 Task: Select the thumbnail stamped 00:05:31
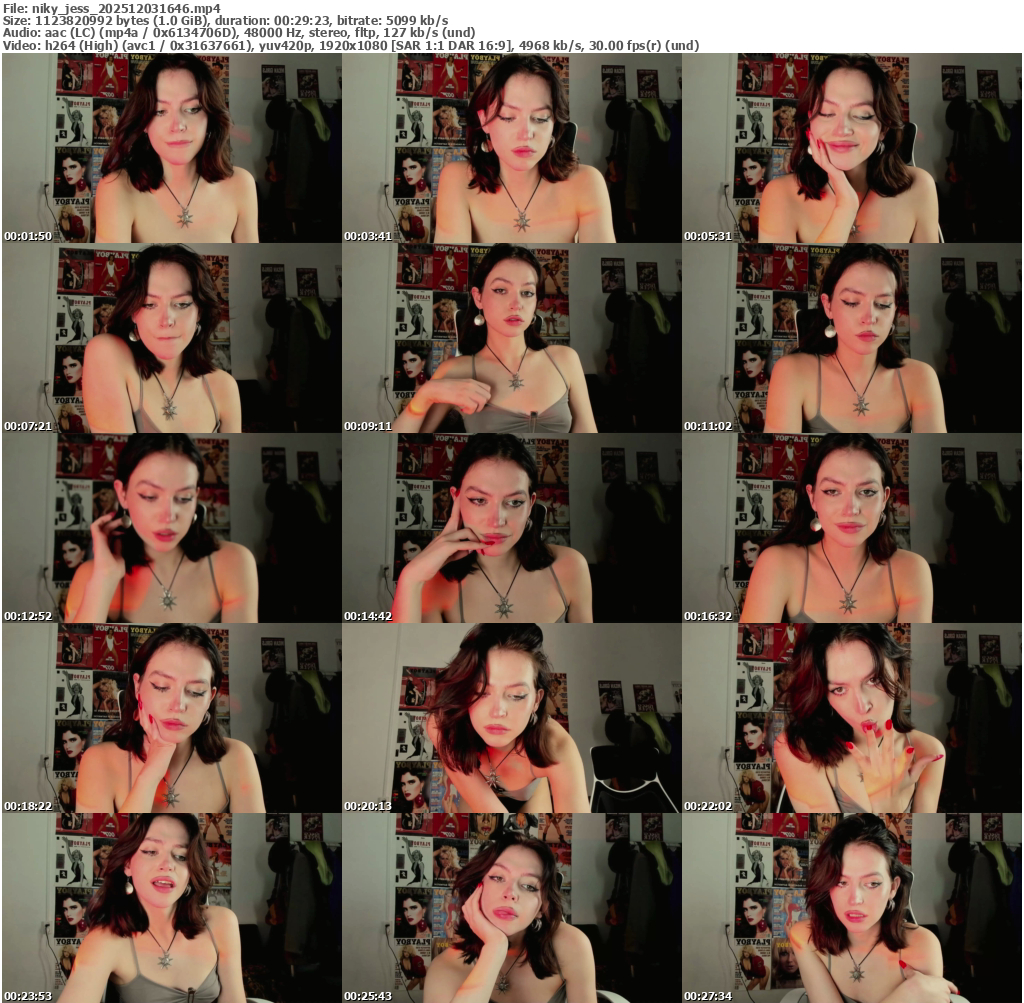(852, 148)
